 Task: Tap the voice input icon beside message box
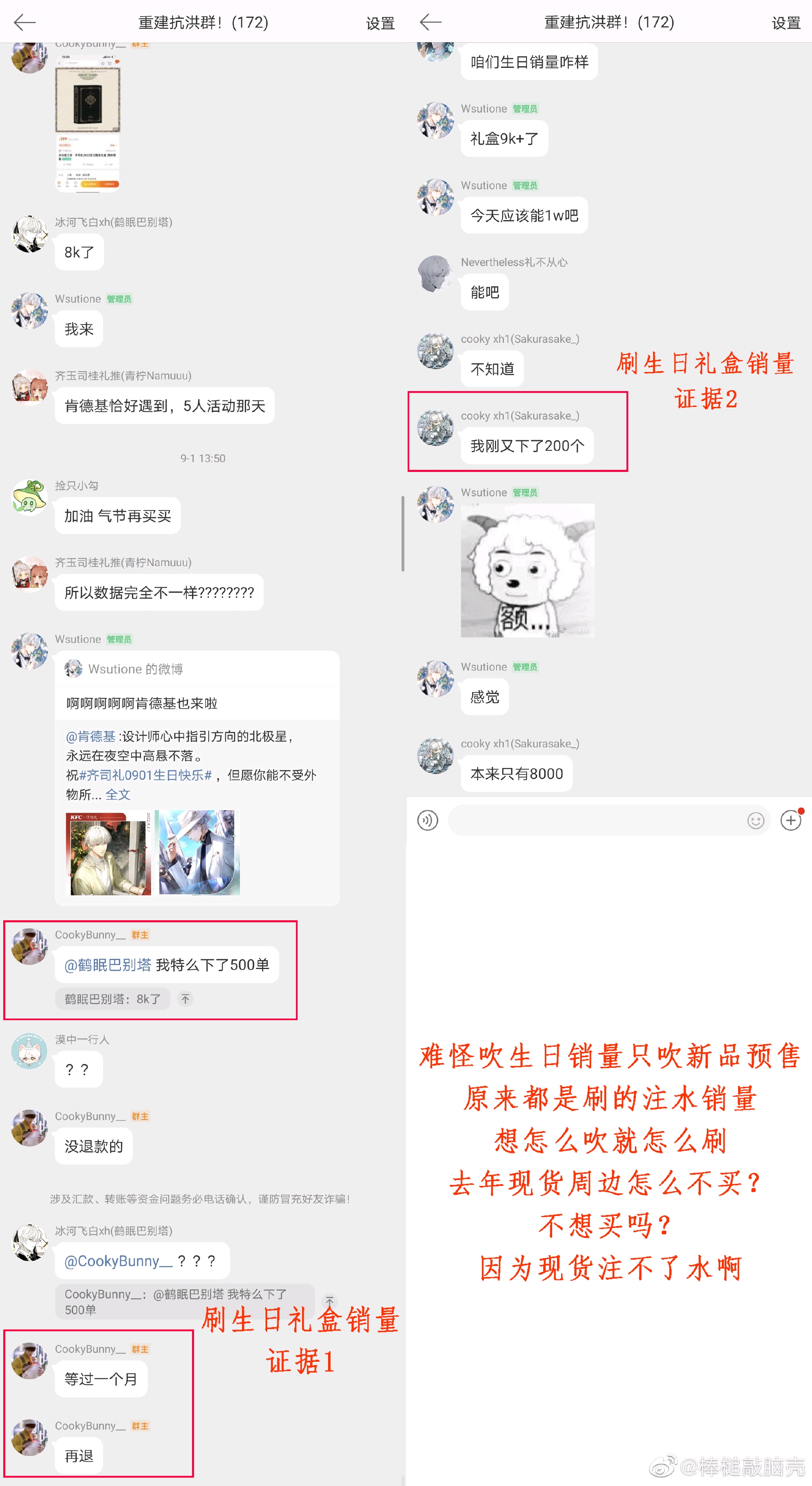pyautogui.click(x=428, y=820)
